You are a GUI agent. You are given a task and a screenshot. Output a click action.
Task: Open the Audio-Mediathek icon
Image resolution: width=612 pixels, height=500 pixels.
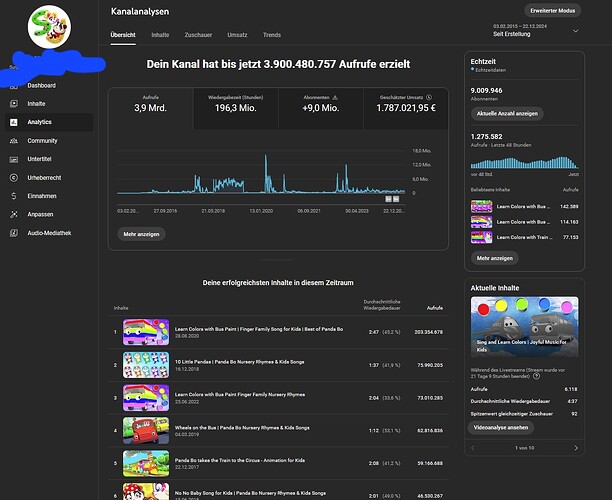tap(14, 233)
